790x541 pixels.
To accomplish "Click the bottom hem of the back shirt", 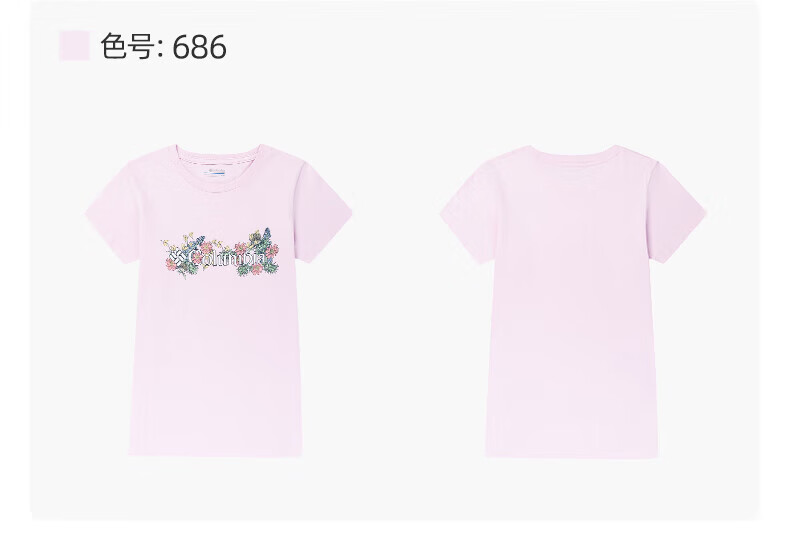I will pyautogui.click(x=571, y=453).
